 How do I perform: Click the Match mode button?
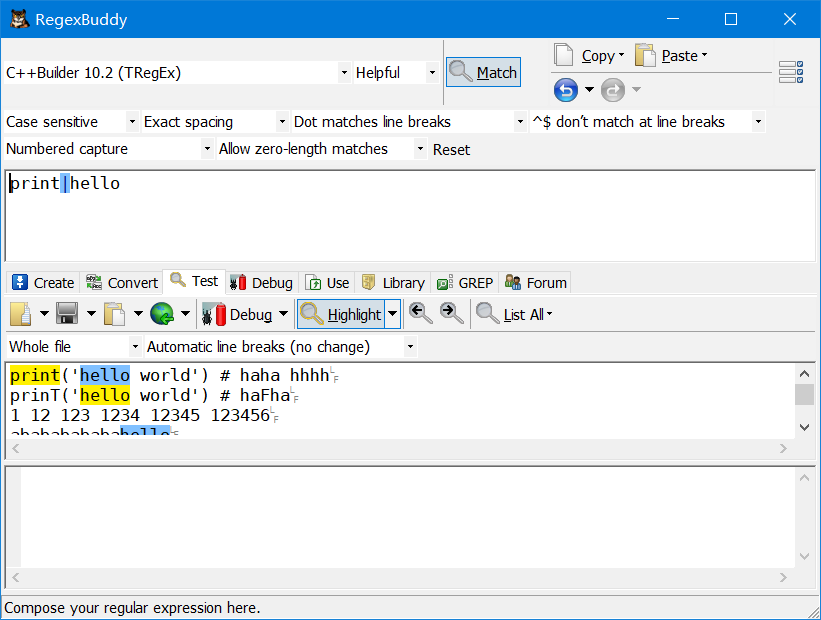point(483,72)
